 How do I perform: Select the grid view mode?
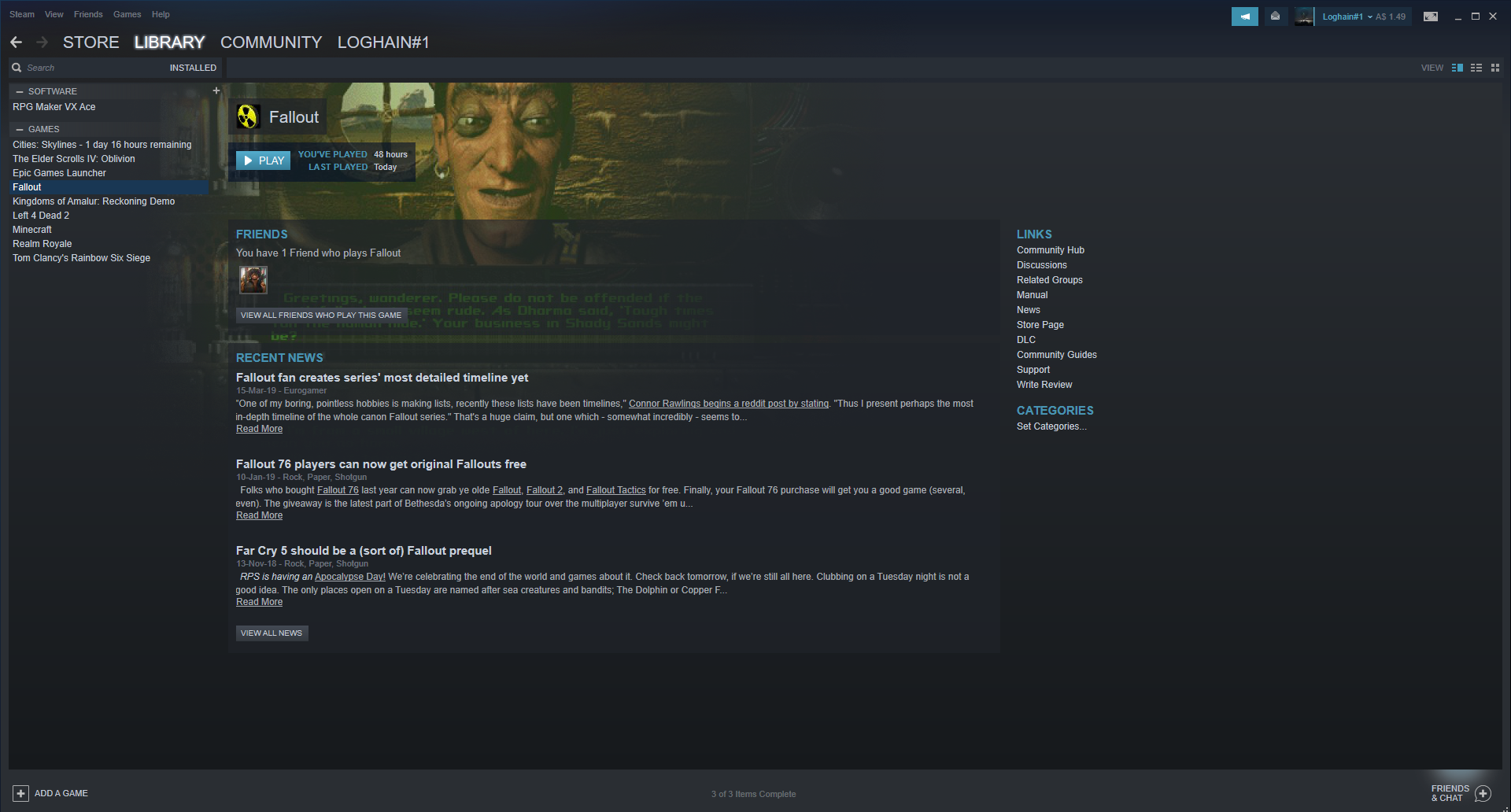click(1495, 68)
